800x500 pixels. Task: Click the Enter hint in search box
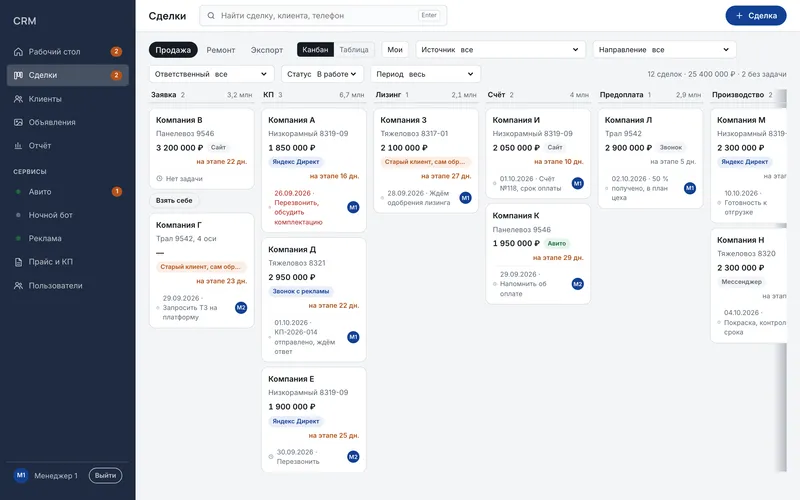click(429, 15)
